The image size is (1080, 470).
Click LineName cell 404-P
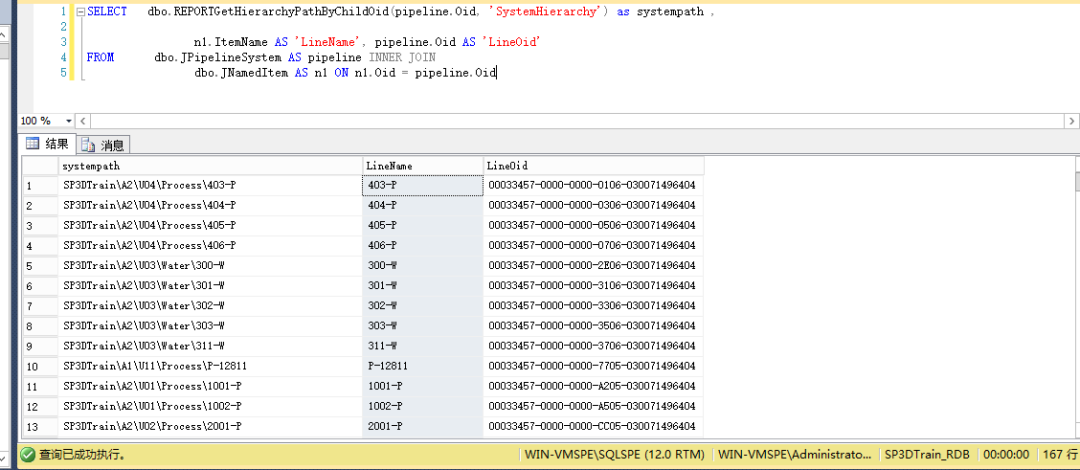click(423, 205)
